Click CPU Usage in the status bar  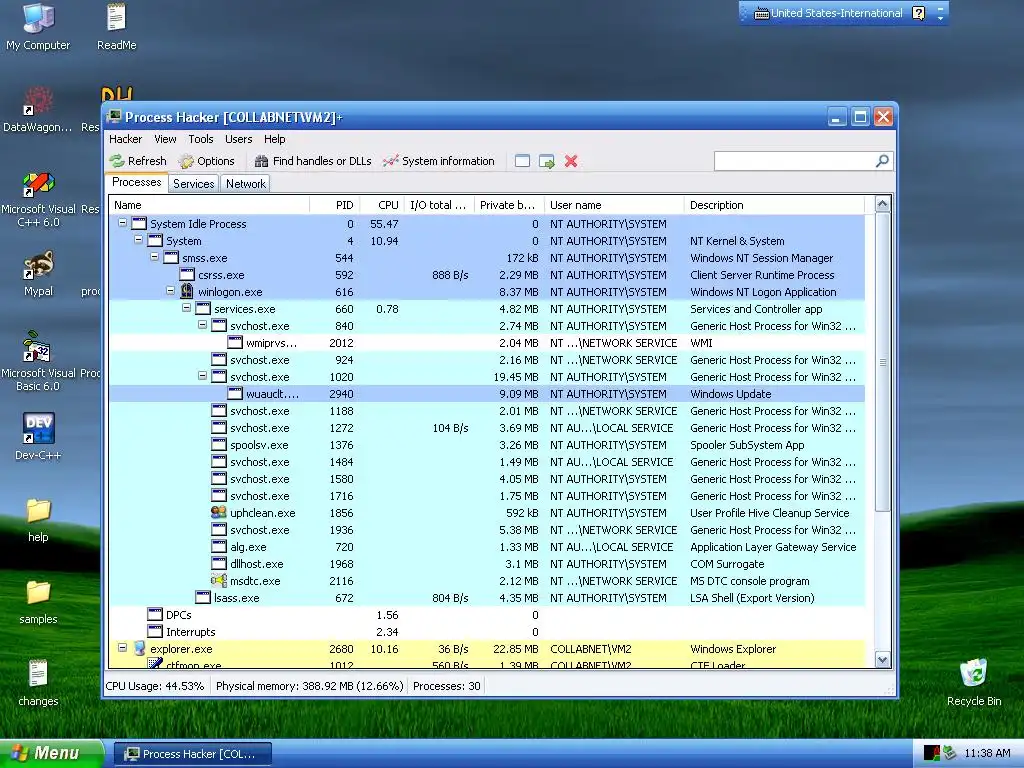tap(155, 686)
